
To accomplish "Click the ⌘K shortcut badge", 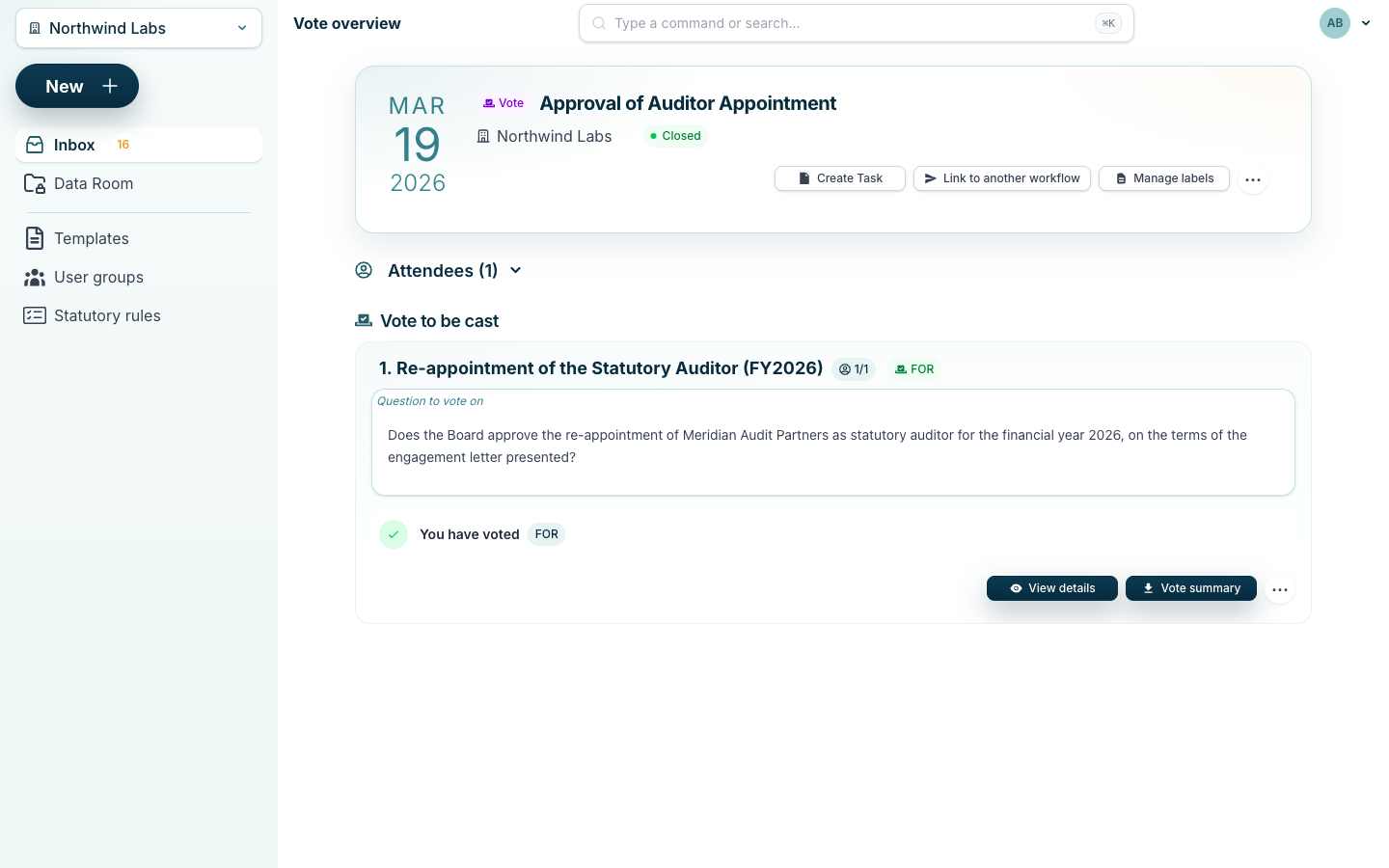I will 1108,23.
